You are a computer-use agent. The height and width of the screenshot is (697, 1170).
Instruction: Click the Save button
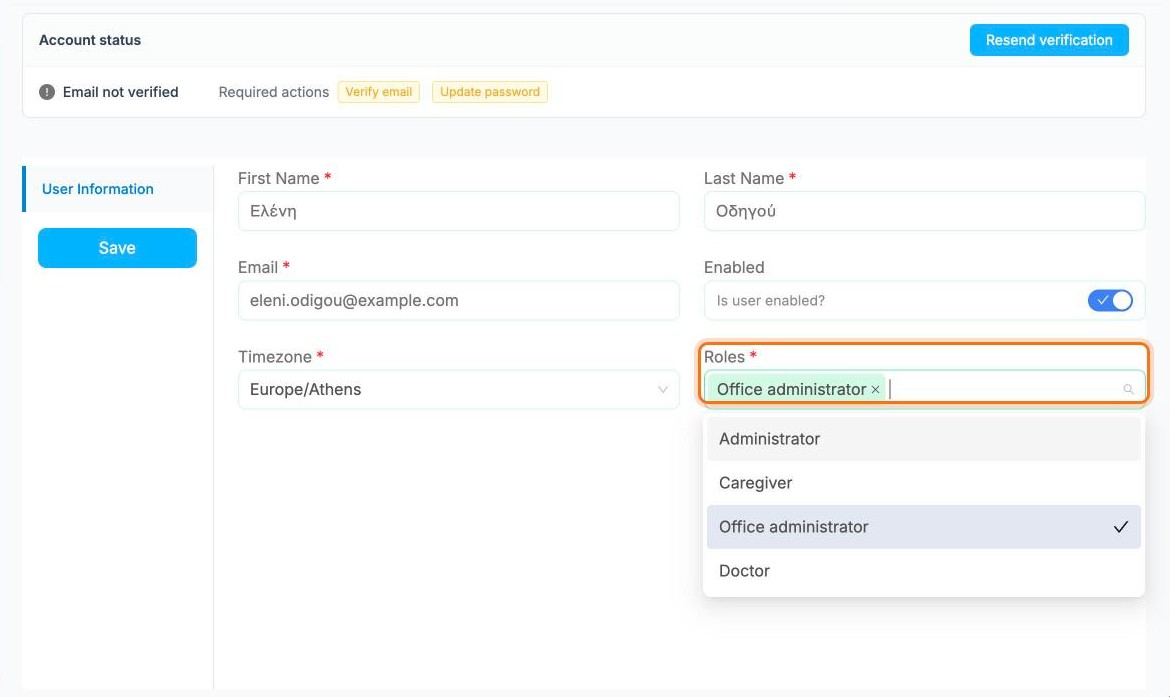(x=117, y=248)
